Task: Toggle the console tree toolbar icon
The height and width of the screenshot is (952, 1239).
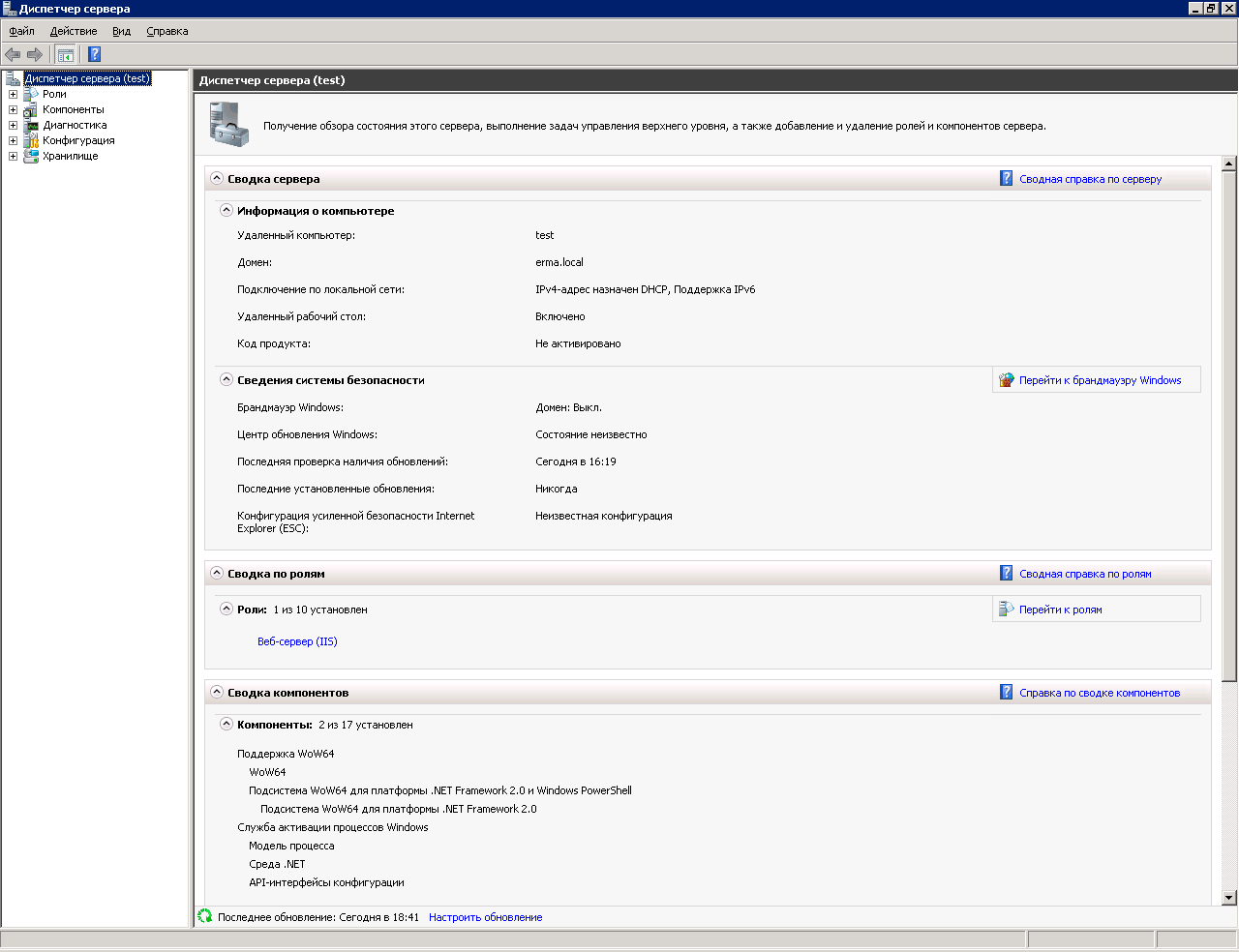Action: 65,54
